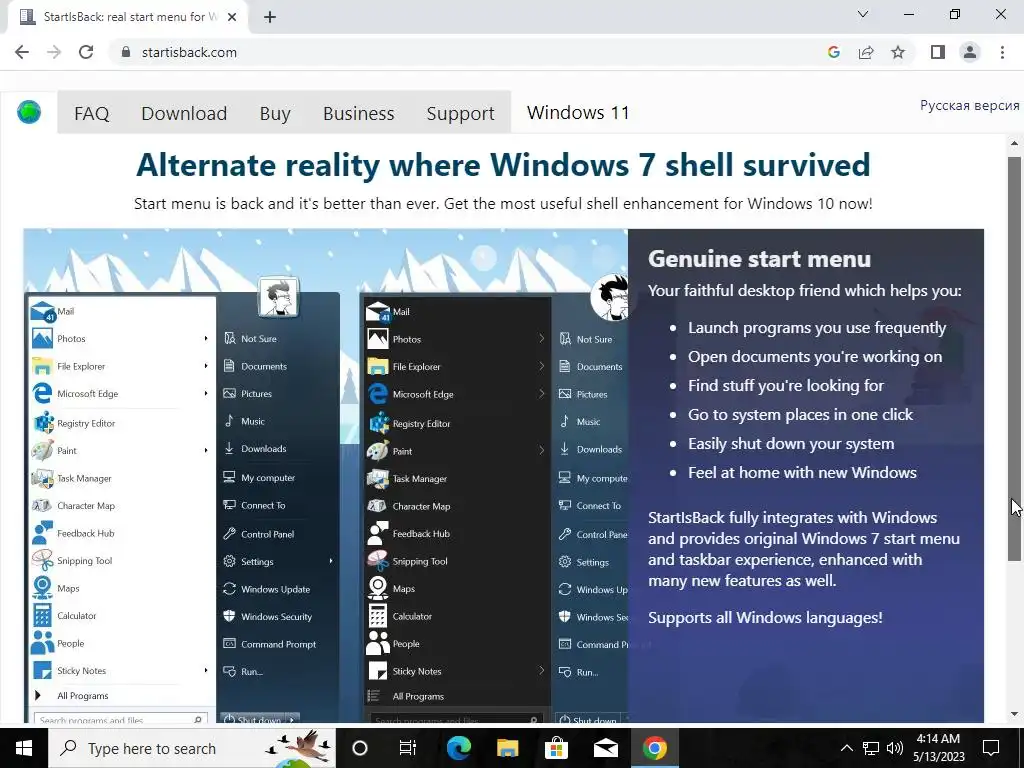Open the tab search chevron in the title bar
1024x768 pixels.
coord(863,14)
